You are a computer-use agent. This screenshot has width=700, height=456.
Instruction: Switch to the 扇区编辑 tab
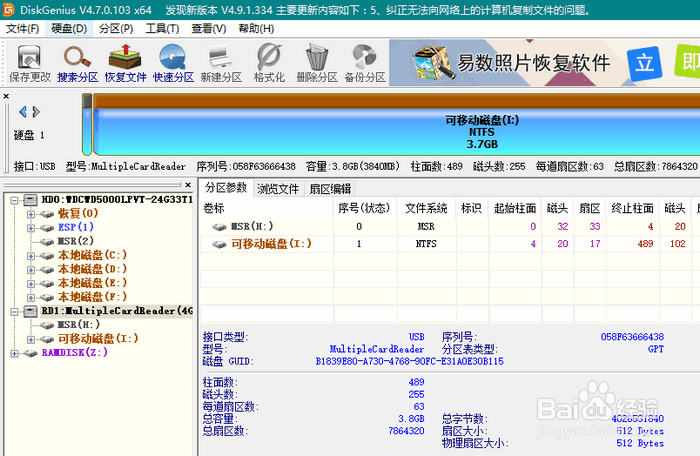[x=330, y=189]
